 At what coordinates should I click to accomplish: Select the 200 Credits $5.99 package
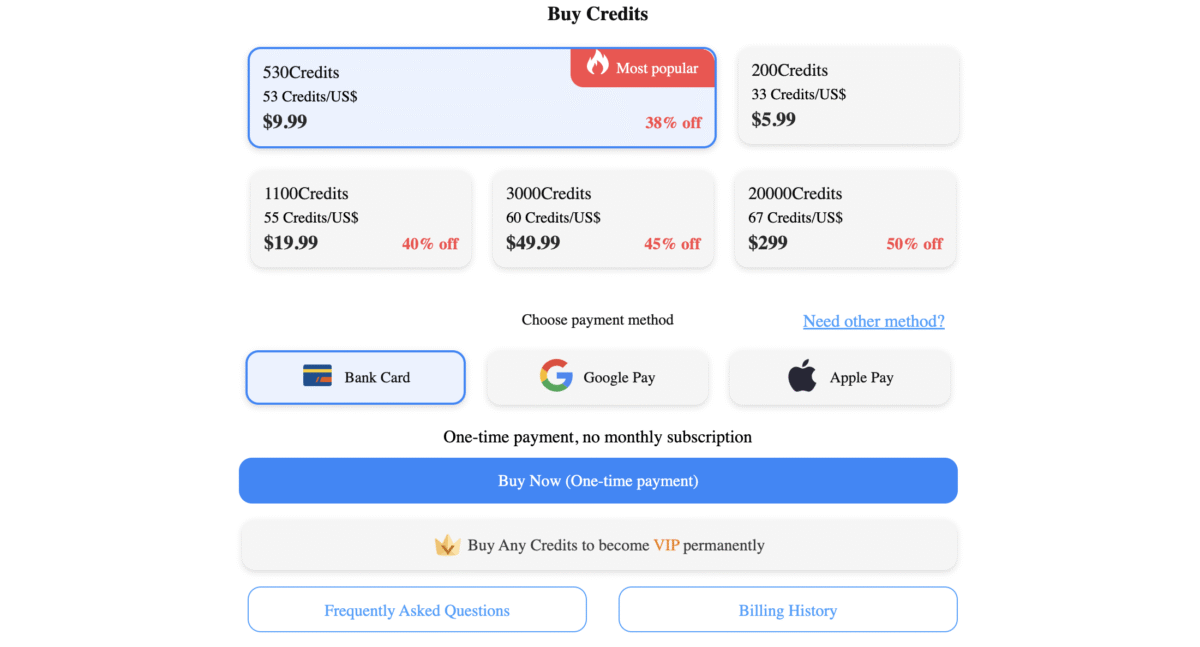848,96
